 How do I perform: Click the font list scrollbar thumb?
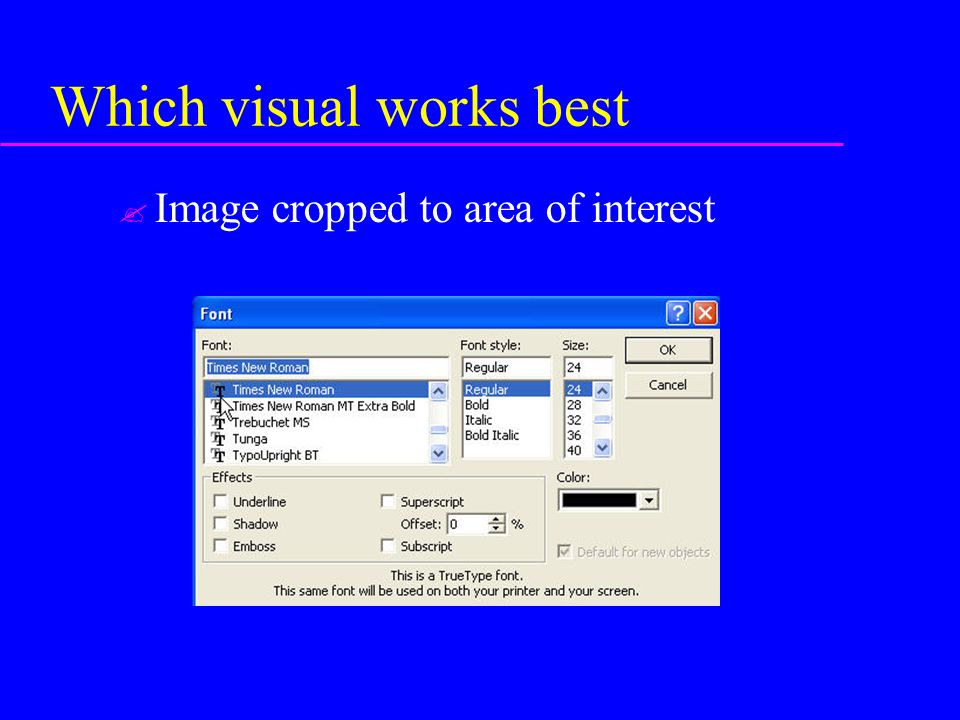pos(438,430)
